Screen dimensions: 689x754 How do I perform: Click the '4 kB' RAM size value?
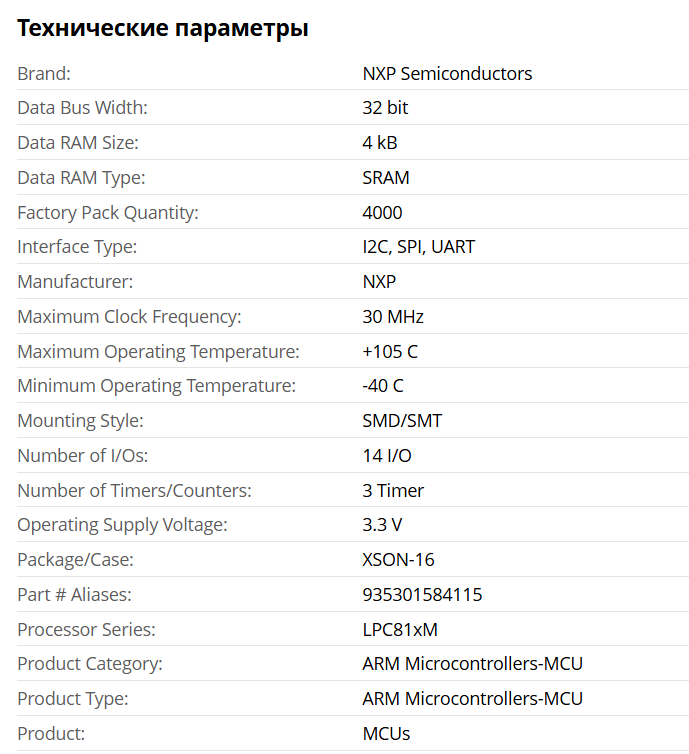(380, 143)
